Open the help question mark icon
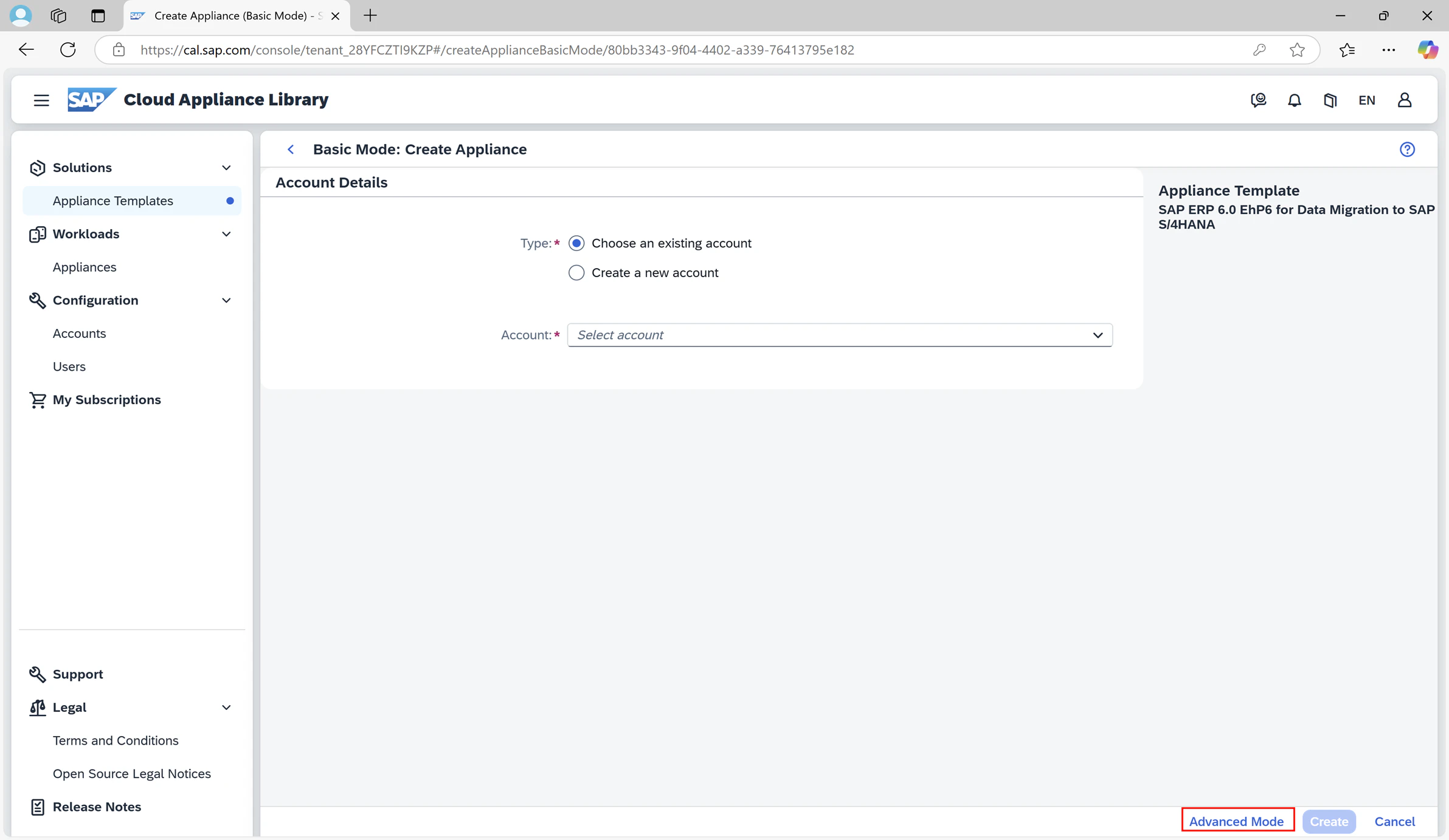Image resolution: width=1449 pixels, height=840 pixels. tap(1408, 150)
